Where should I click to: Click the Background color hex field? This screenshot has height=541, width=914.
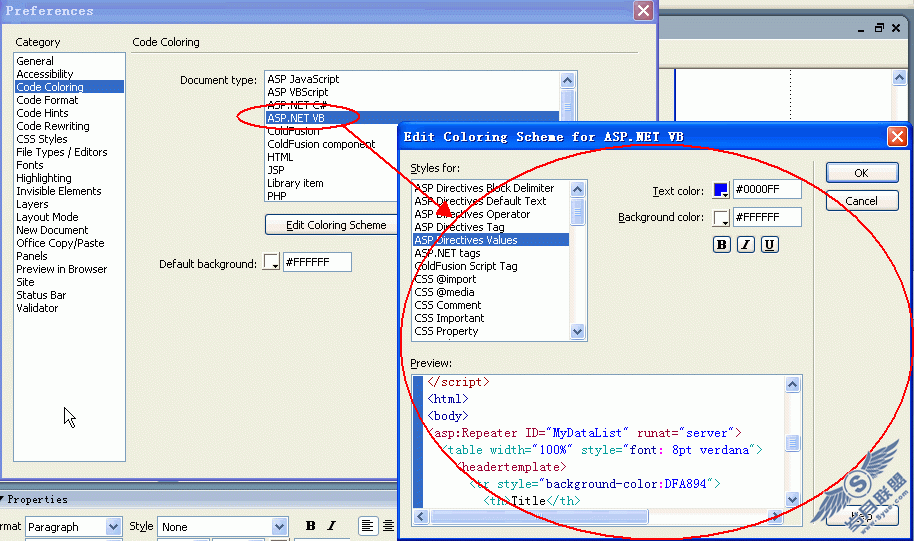767,217
